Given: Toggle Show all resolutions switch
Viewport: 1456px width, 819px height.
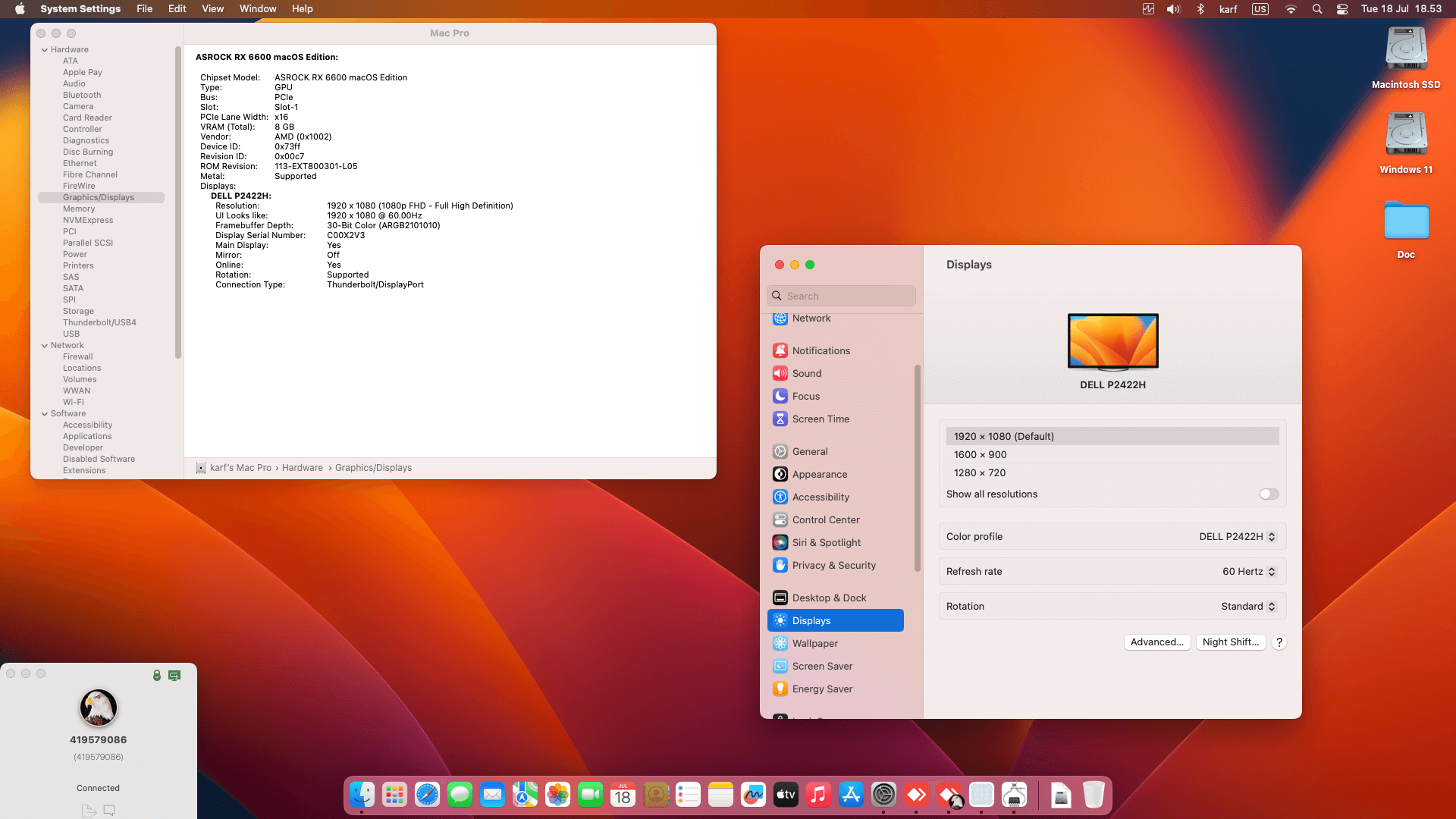Looking at the screenshot, I should coord(1269,494).
